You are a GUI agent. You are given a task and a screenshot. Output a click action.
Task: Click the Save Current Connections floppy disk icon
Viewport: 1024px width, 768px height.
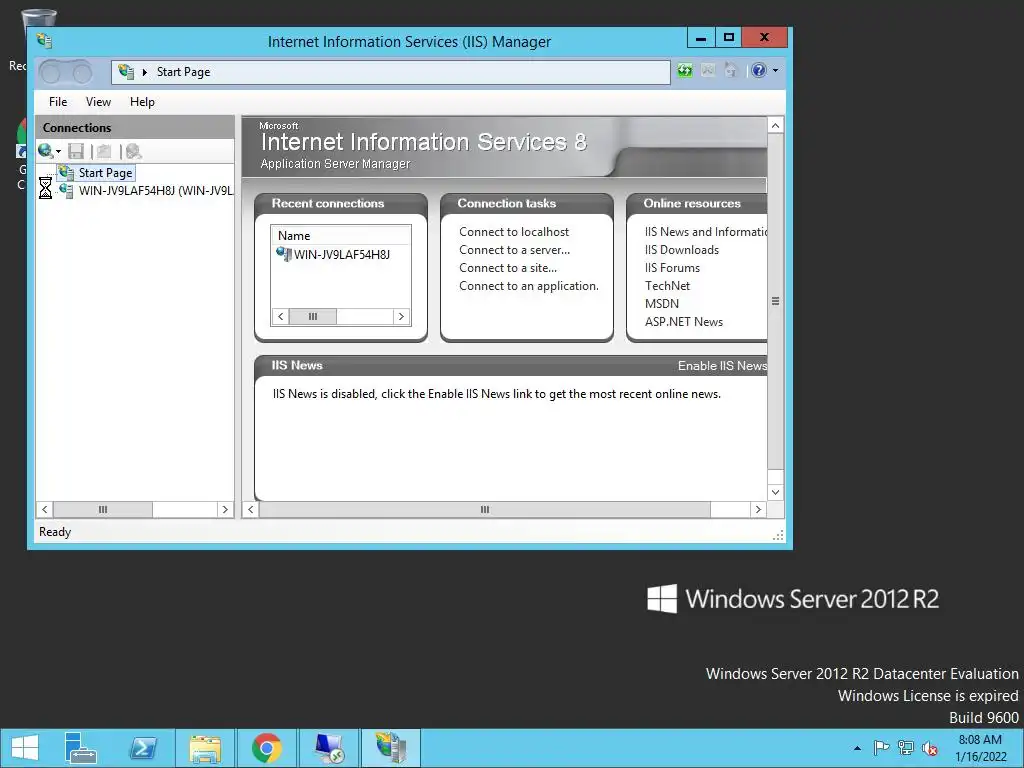[x=76, y=152]
